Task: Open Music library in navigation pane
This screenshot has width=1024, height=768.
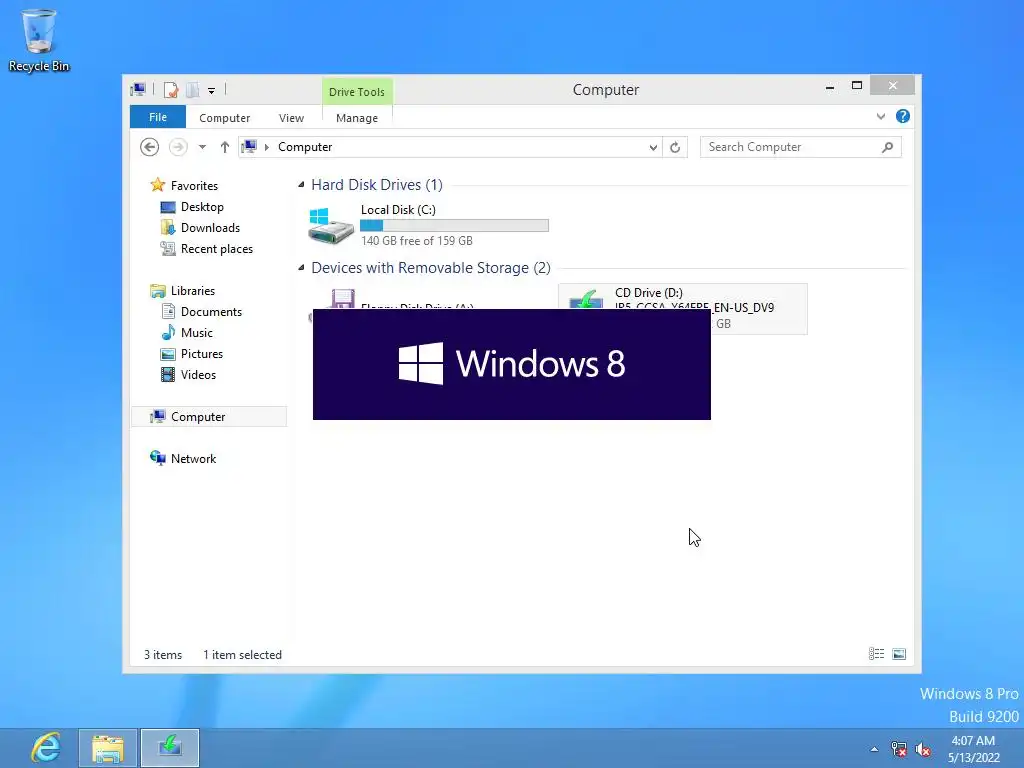Action: [x=197, y=332]
